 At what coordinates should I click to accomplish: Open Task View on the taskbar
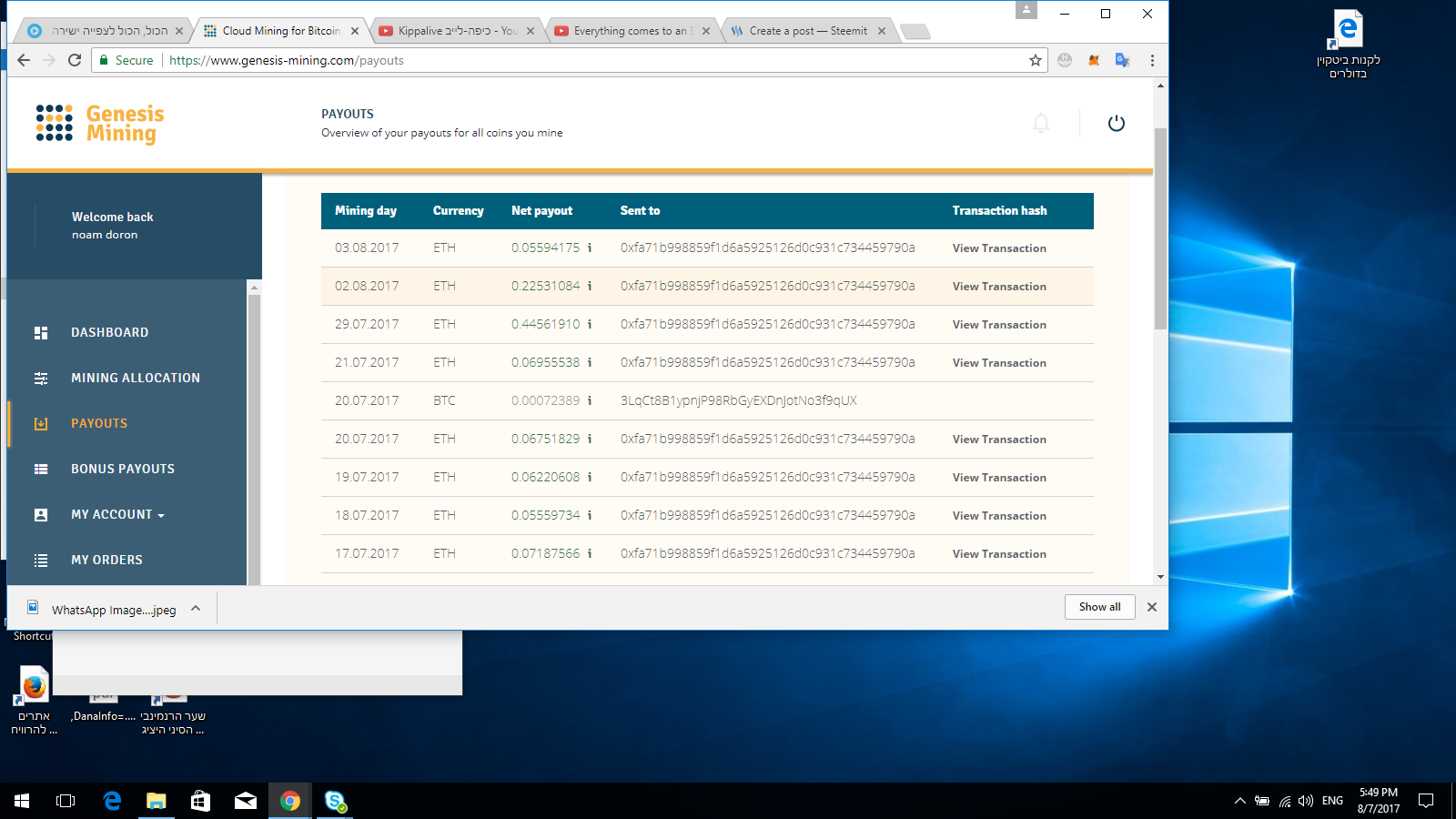click(x=66, y=801)
